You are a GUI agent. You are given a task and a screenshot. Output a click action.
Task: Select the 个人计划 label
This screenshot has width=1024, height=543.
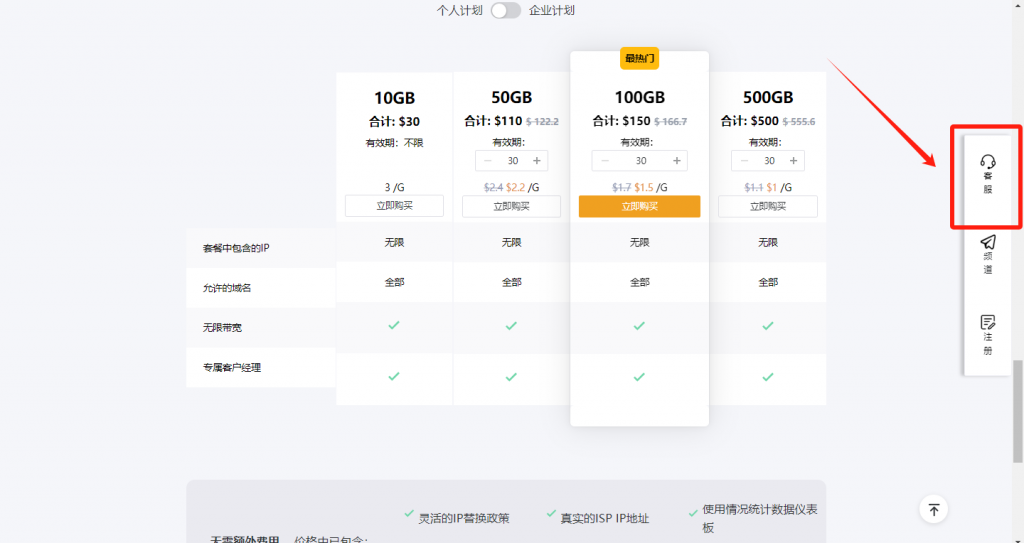(x=460, y=10)
